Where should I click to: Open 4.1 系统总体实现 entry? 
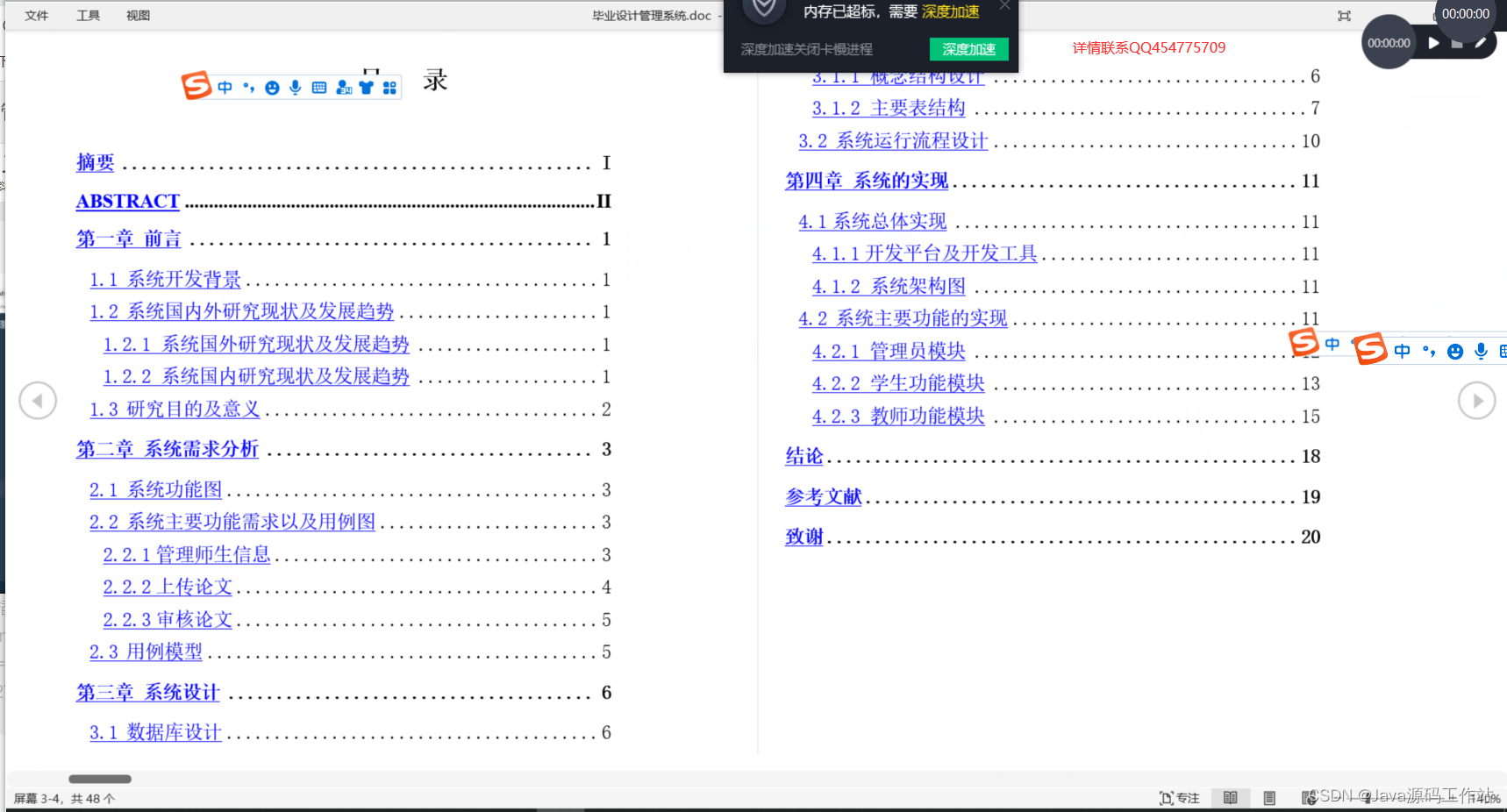[x=872, y=221]
